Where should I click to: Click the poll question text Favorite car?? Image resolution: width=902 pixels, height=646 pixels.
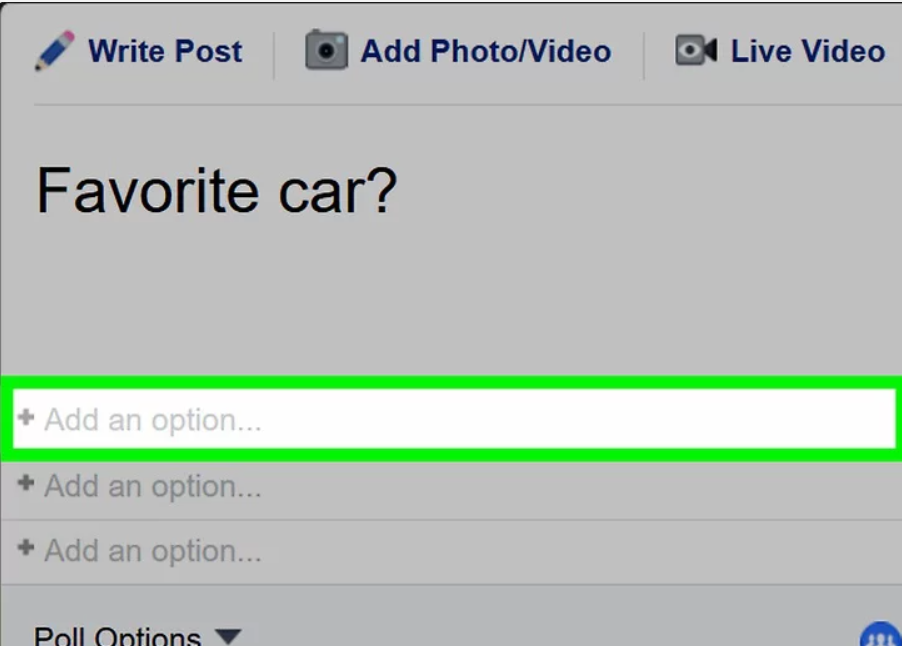[216, 190]
